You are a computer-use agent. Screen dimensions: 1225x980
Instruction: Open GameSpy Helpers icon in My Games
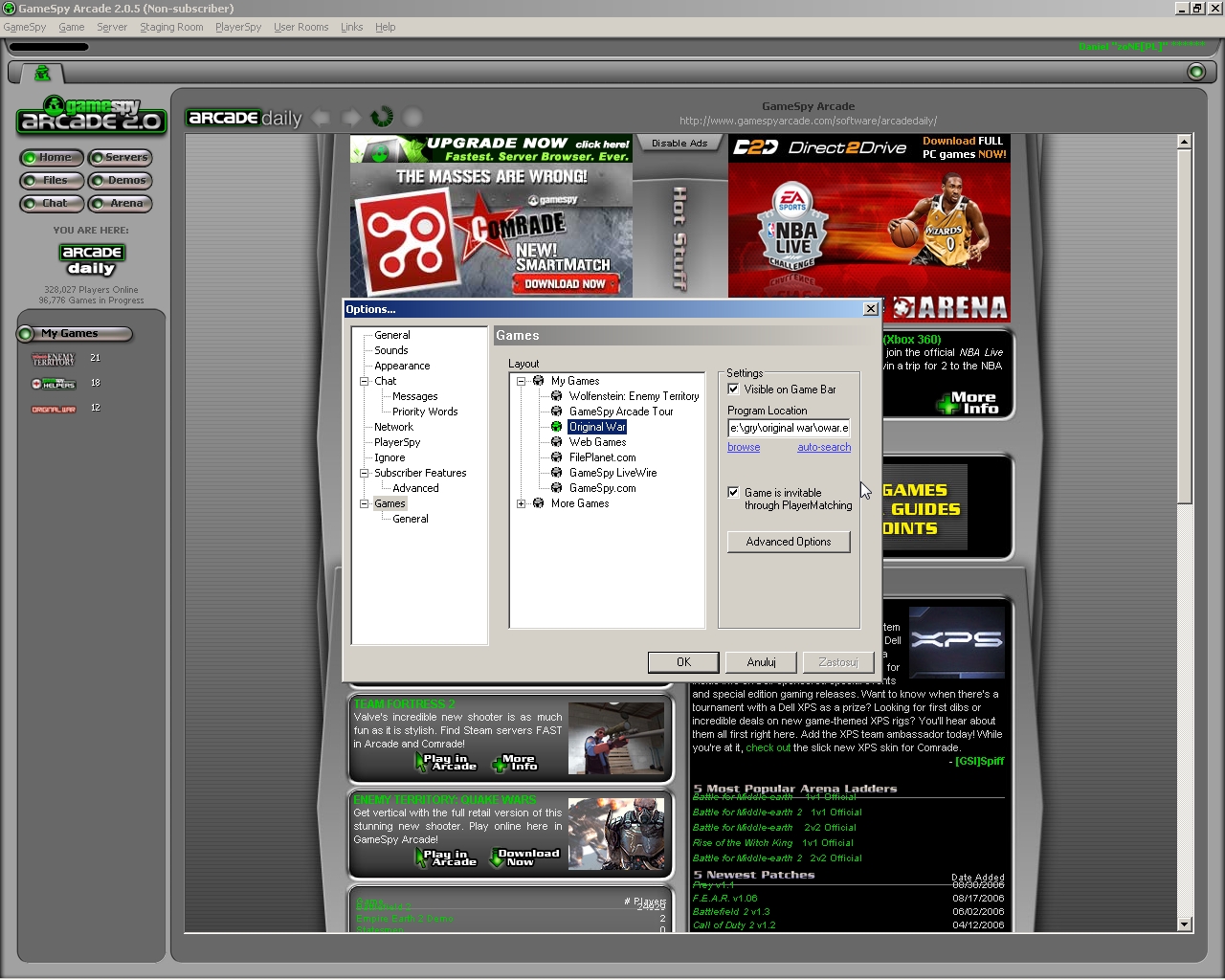[54, 384]
